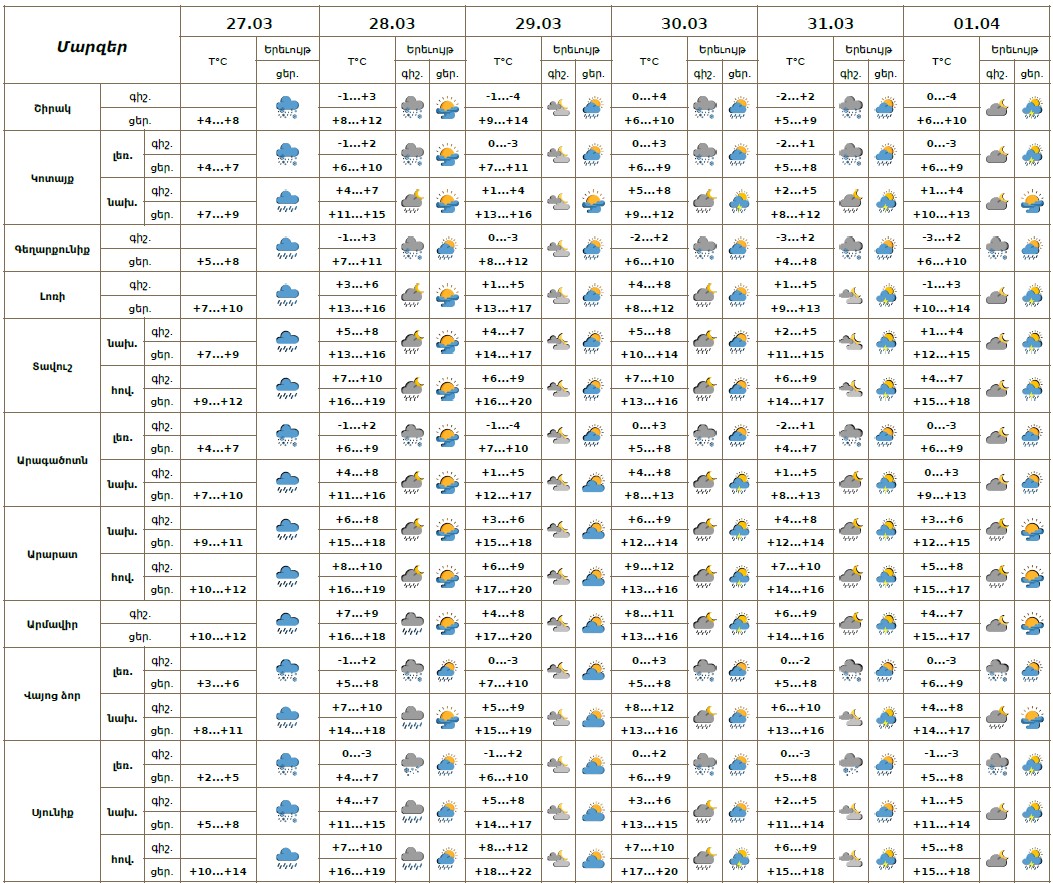Select Լոռի rain icon under 27.03

(287, 295)
